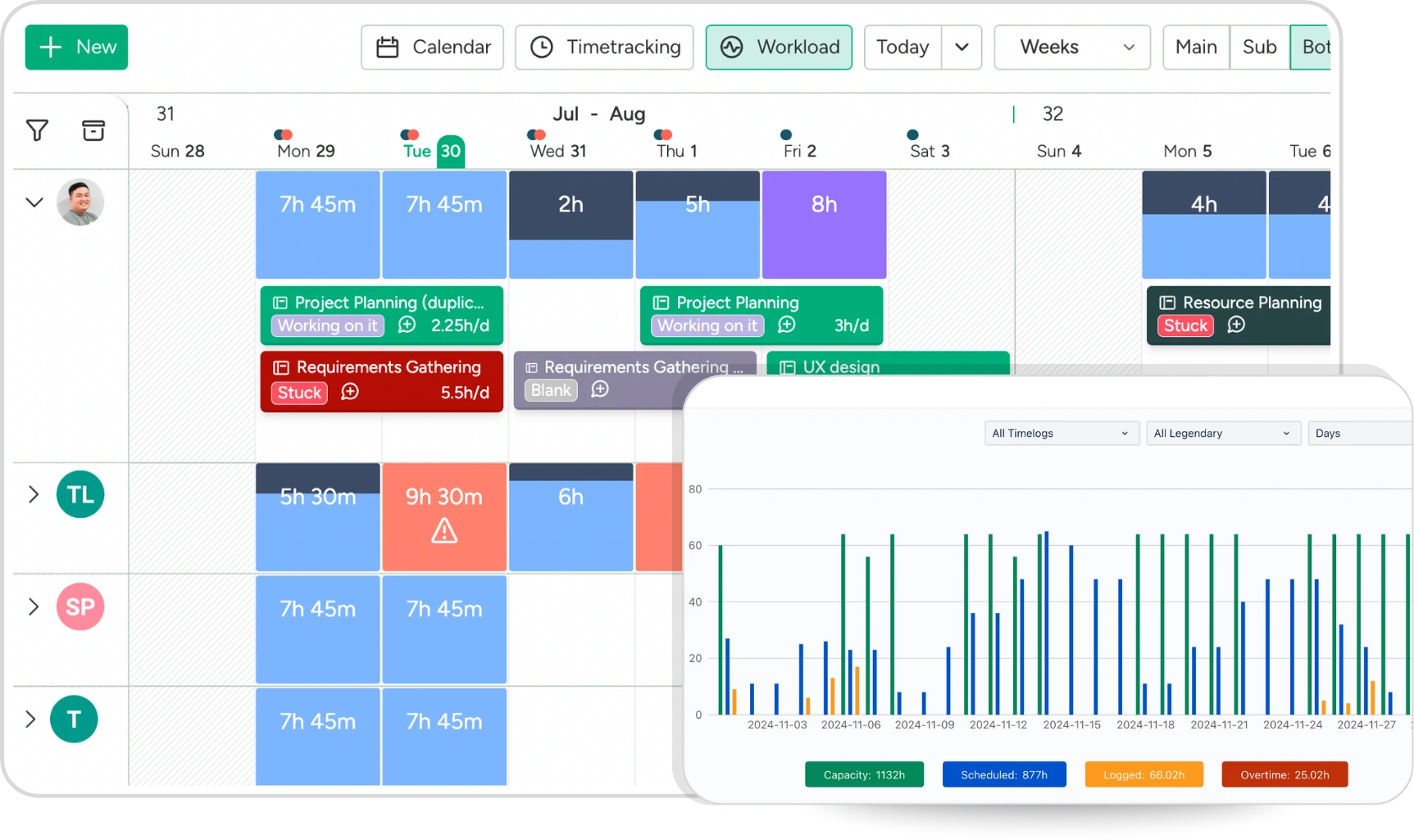Switch to the Calendar view

[433, 48]
